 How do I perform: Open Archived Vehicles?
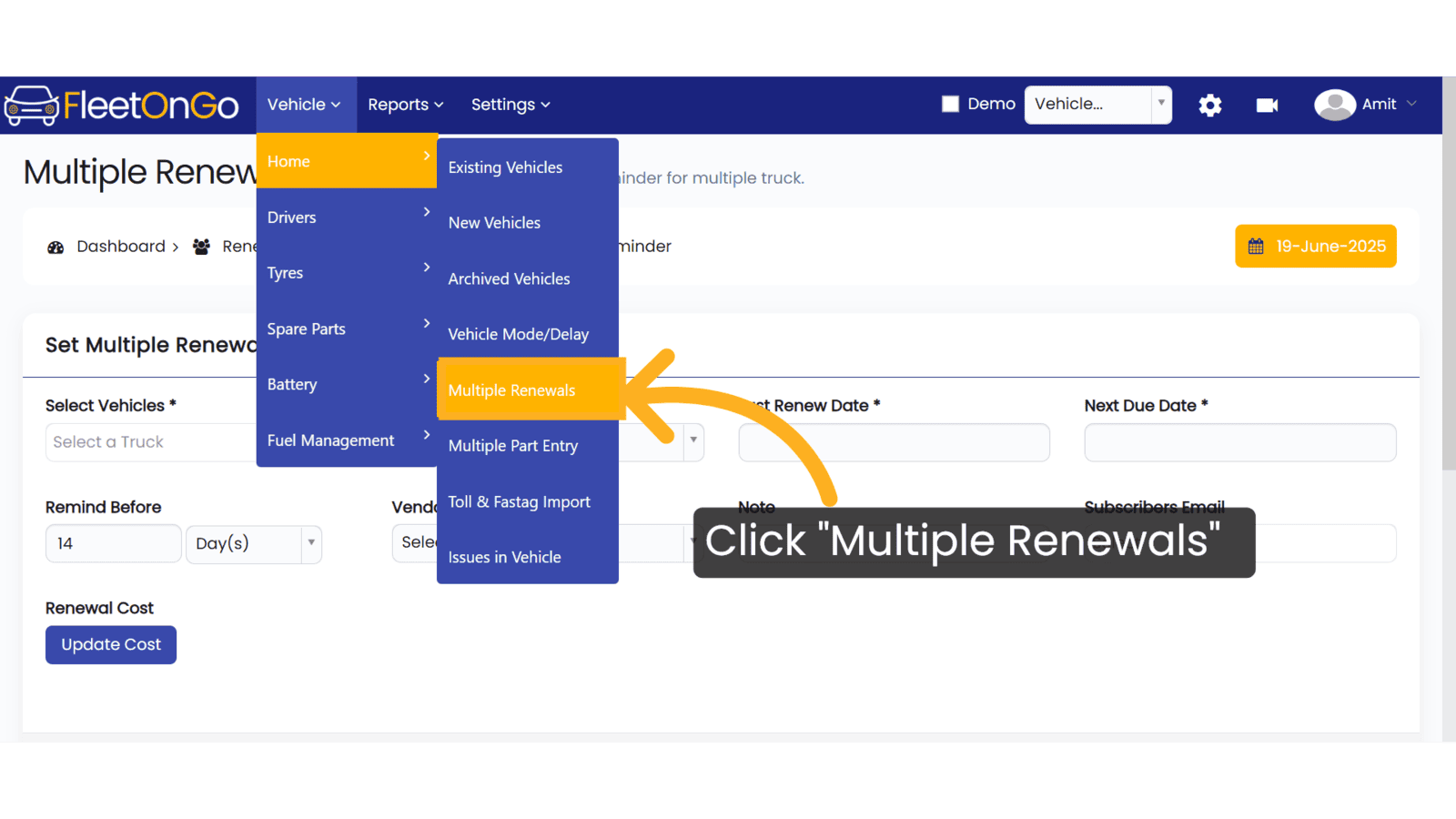(x=528, y=278)
